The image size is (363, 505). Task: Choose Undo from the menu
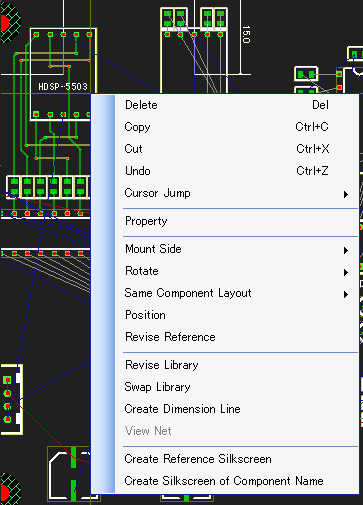[x=237, y=171]
